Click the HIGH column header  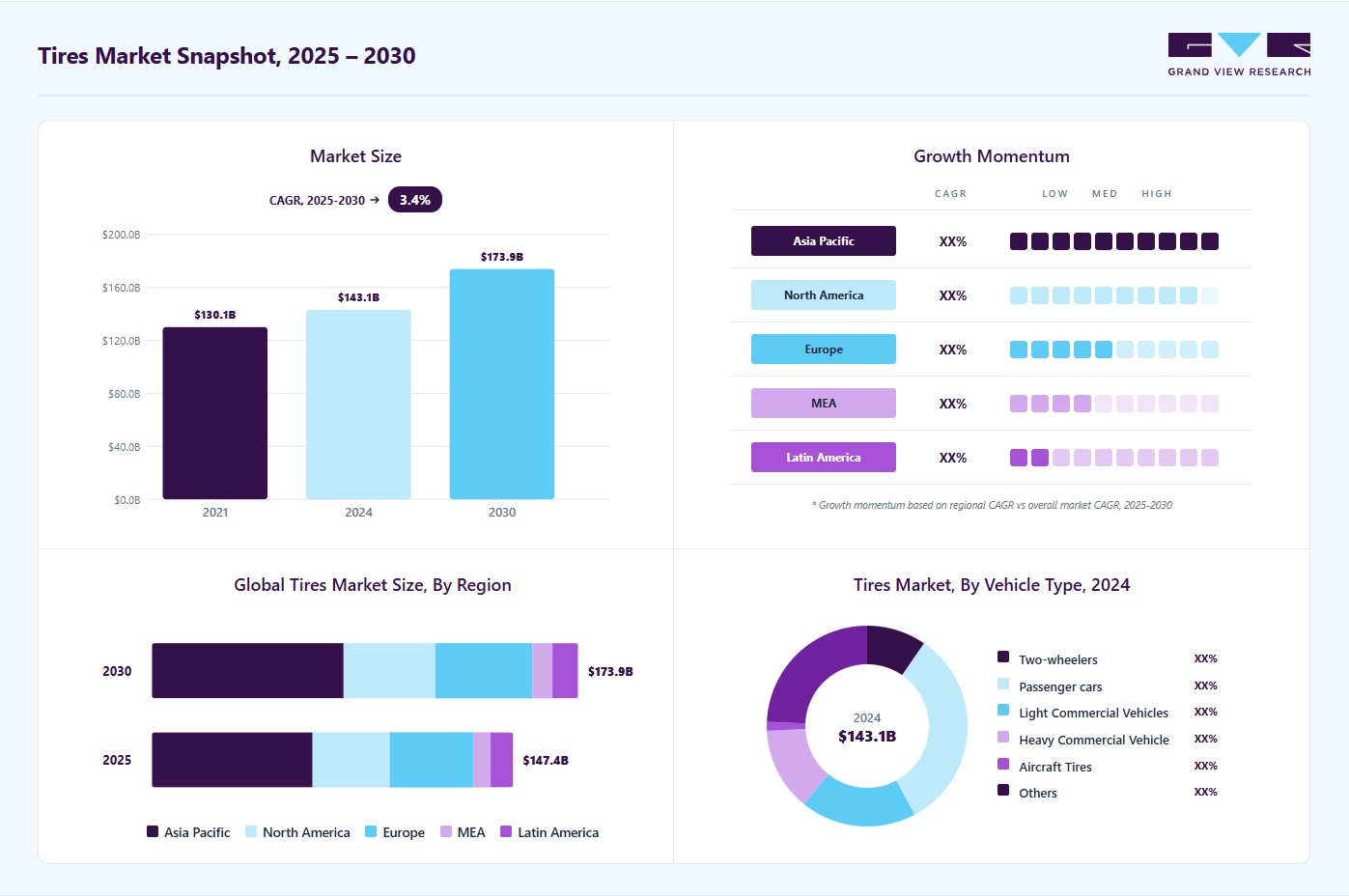[x=1157, y=194]
